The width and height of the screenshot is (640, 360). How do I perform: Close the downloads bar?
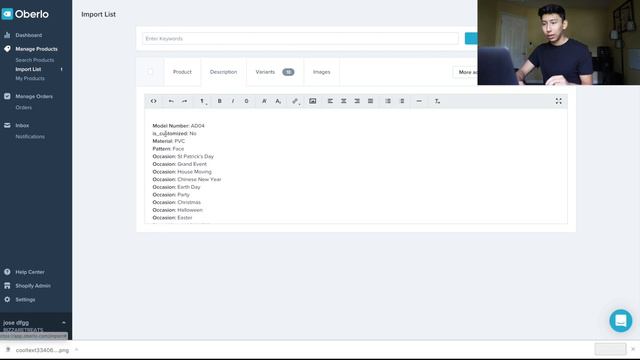(633, 349)
